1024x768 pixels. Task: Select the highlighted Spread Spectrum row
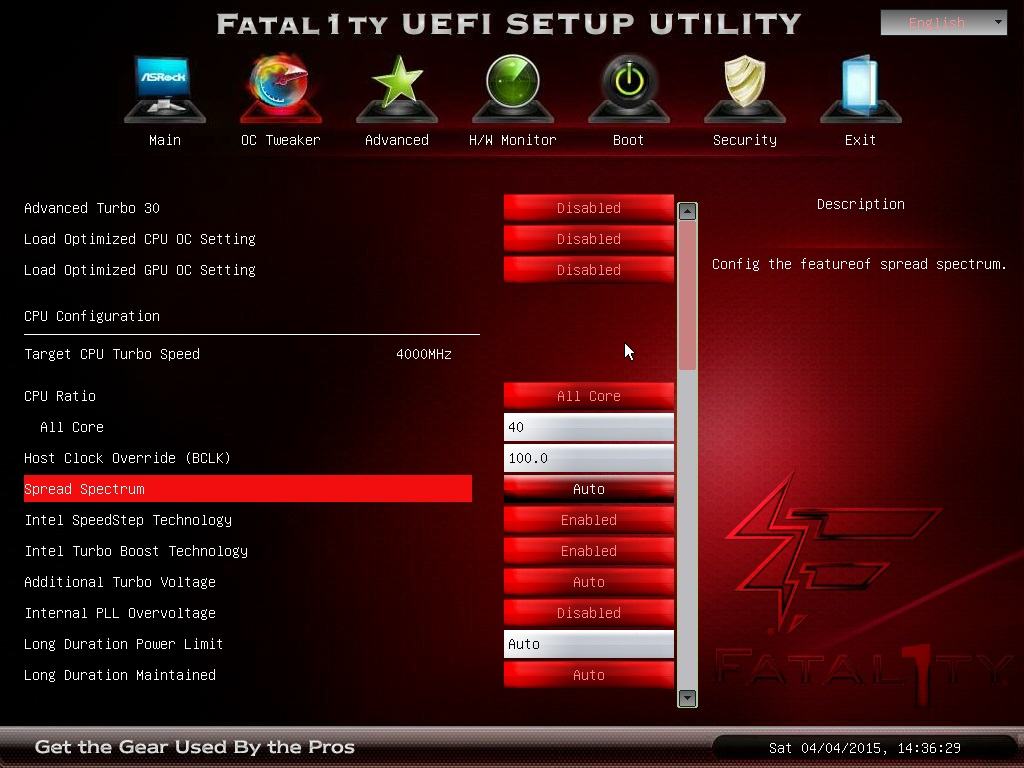248,489
